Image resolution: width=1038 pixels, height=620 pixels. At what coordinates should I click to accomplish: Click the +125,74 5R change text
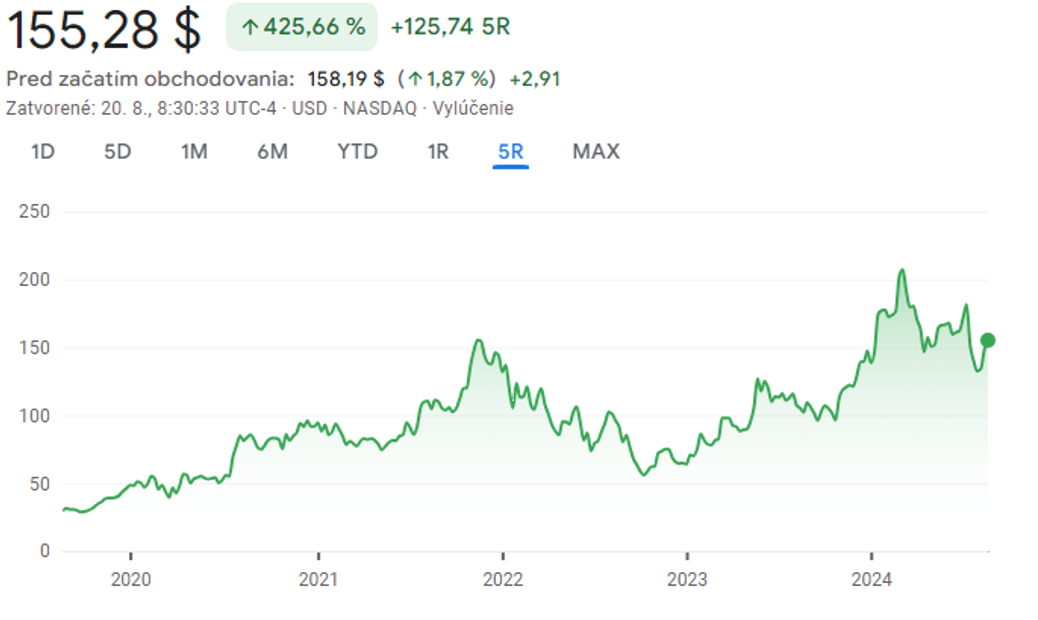450,27
